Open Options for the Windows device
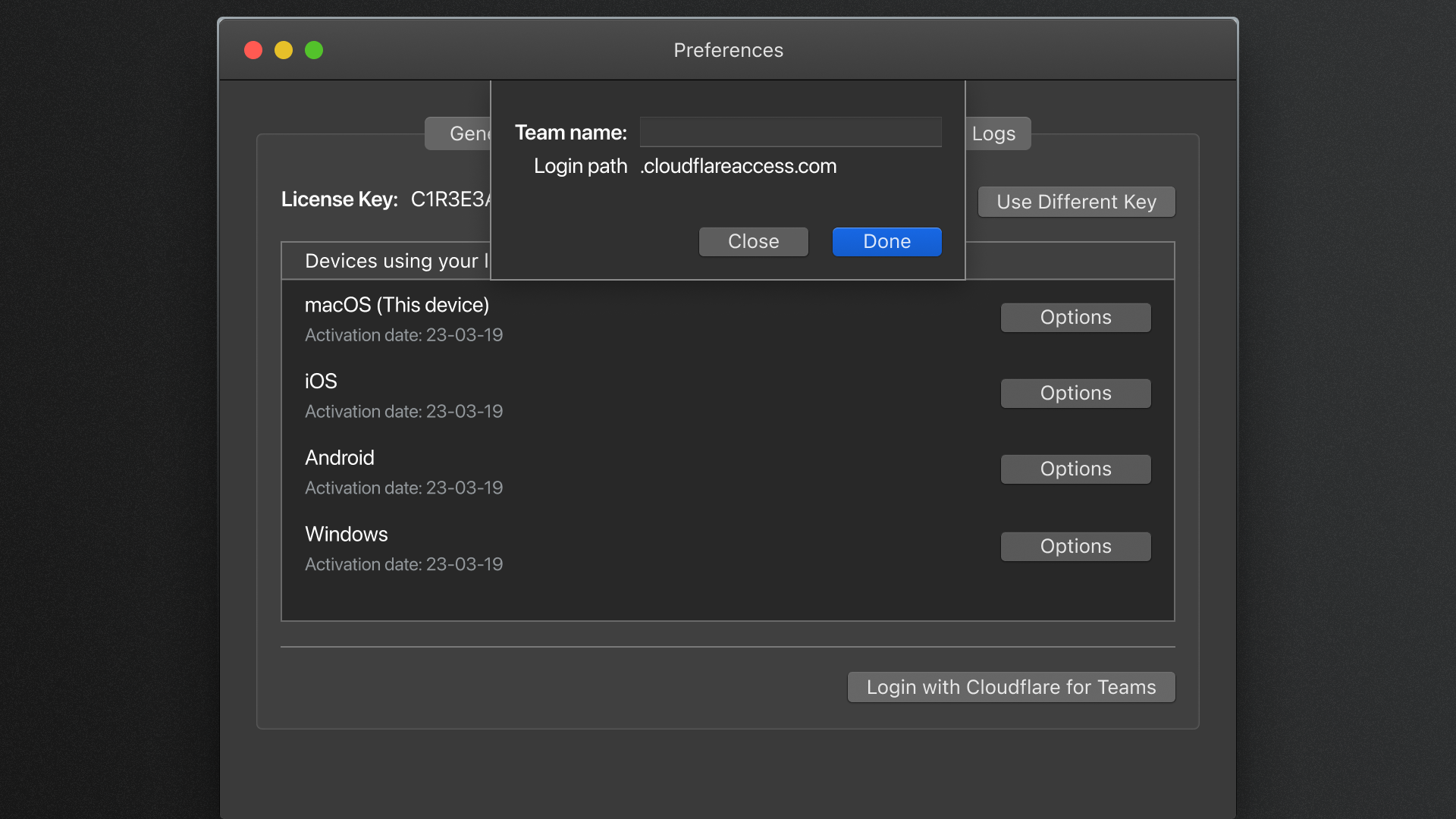Screen dimensions: 1456x819 (x=1075, y=546)
